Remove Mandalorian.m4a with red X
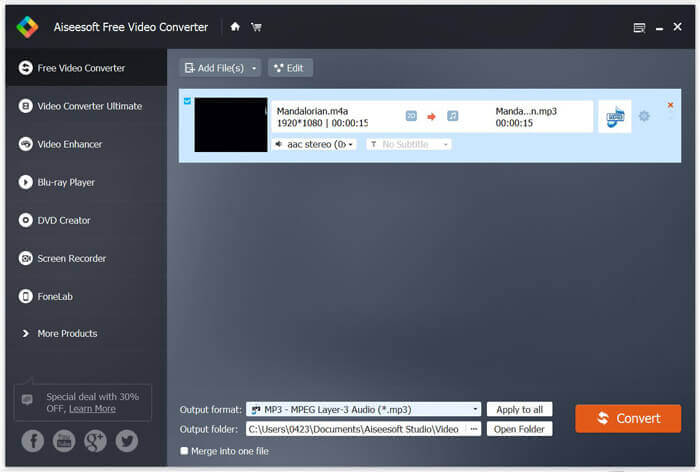Image resolution: width=700 pixels, height=472 pixels. (x=670, y=105)
